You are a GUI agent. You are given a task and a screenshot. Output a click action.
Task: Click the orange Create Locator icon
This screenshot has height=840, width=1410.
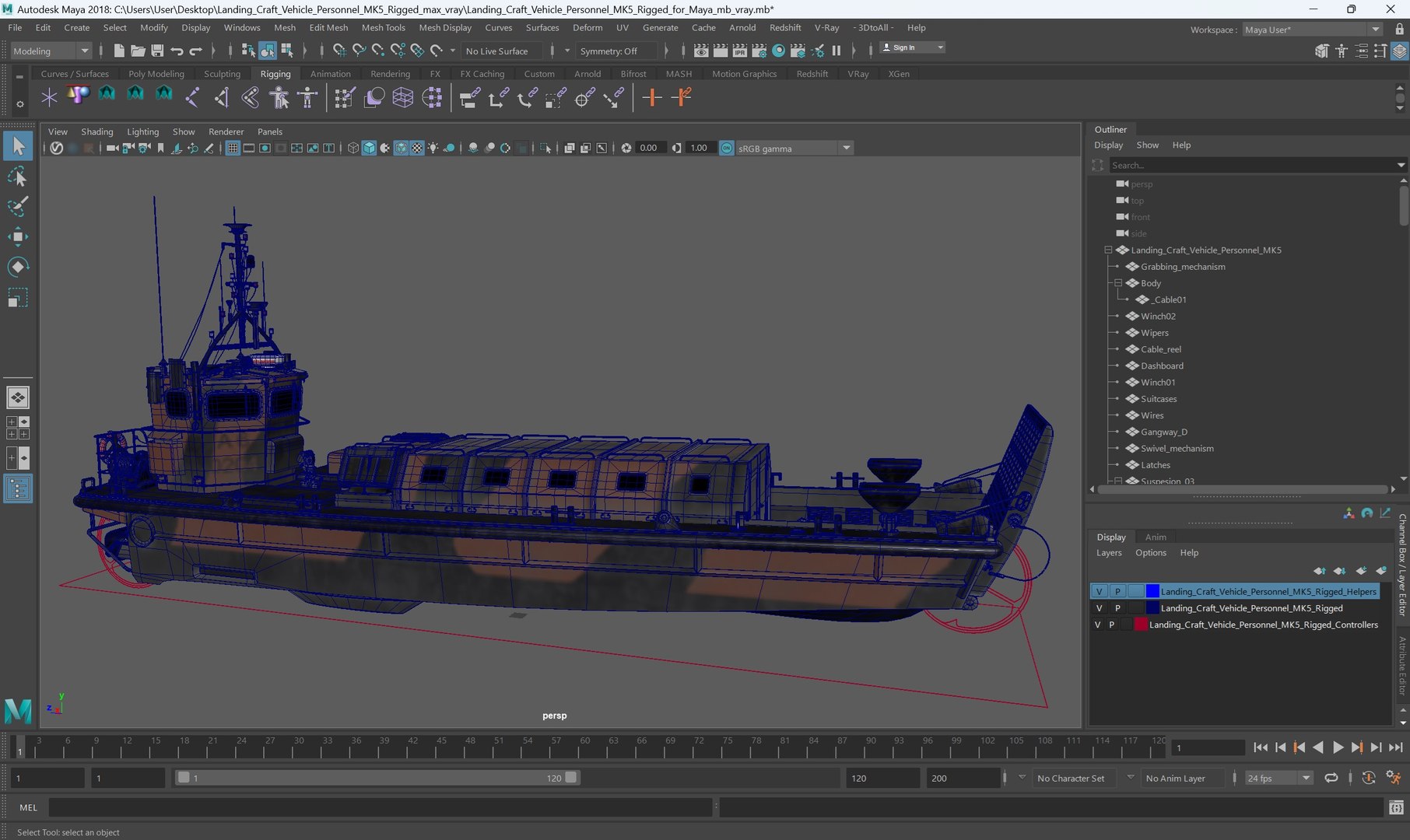pos(652,97)
